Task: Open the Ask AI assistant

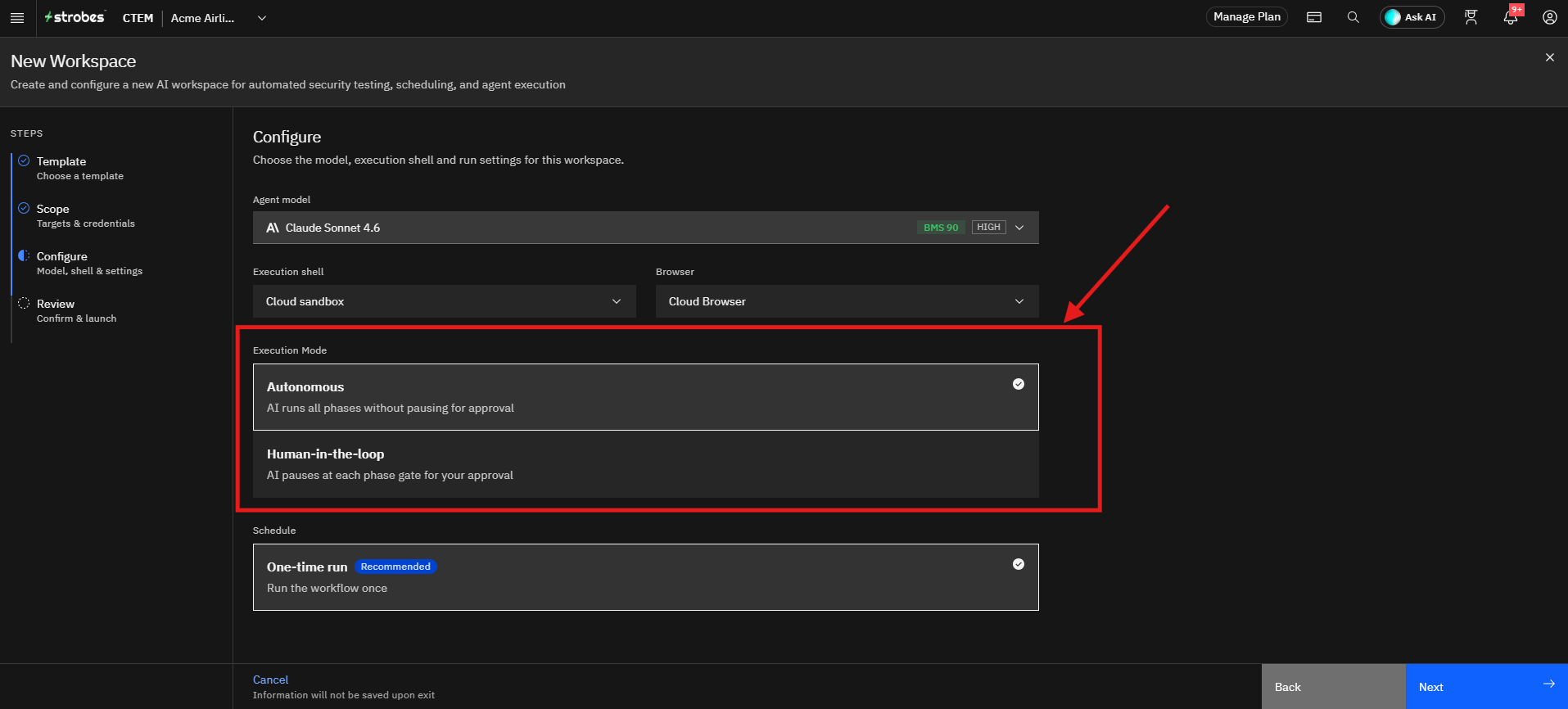Action: pyautogui.click(x=1412, y=17)
